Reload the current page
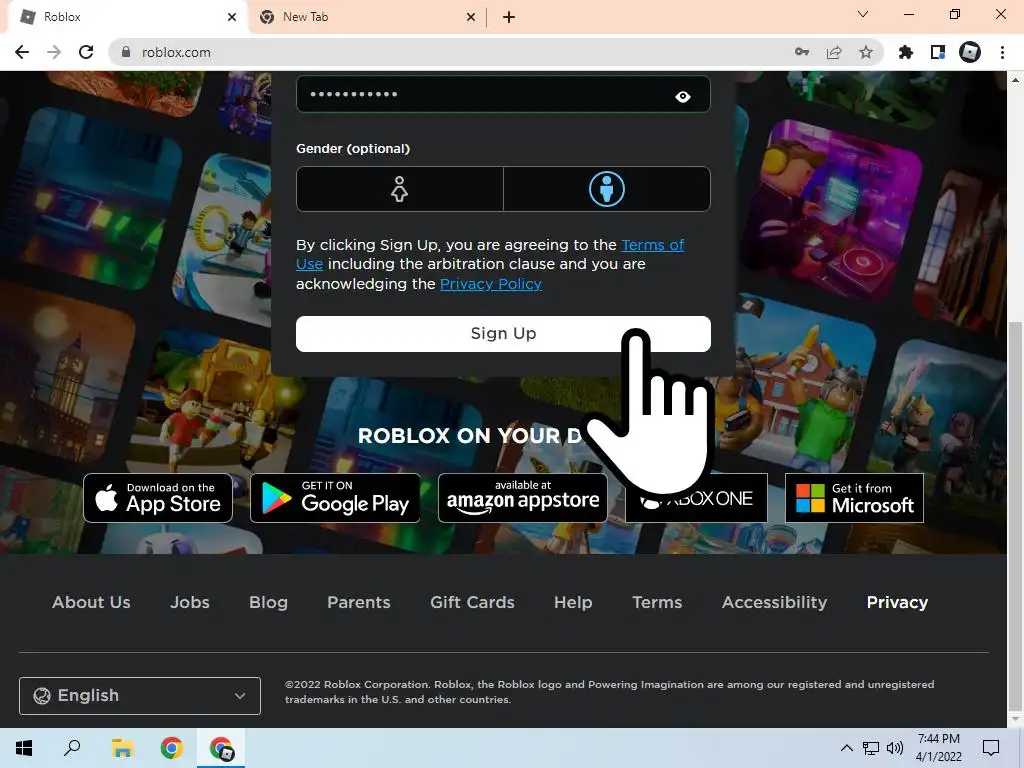This screenshot has width=1024, height=768. point(86,52)
